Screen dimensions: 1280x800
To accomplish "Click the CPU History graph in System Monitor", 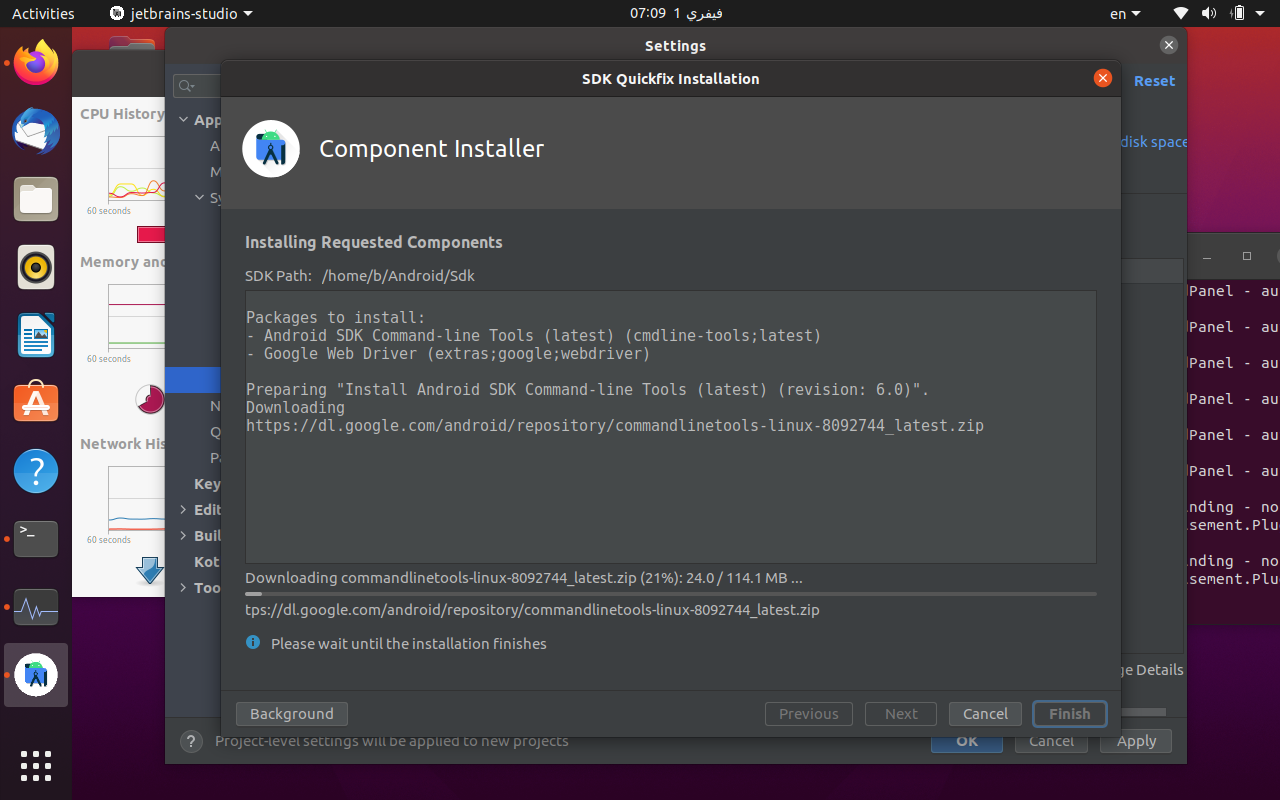I will [136, 169].
